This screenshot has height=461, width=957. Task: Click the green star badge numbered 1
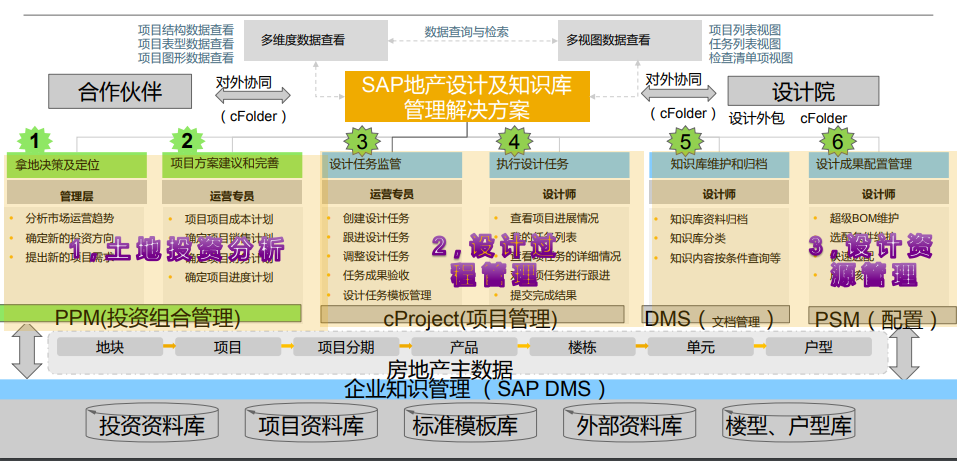34,141
